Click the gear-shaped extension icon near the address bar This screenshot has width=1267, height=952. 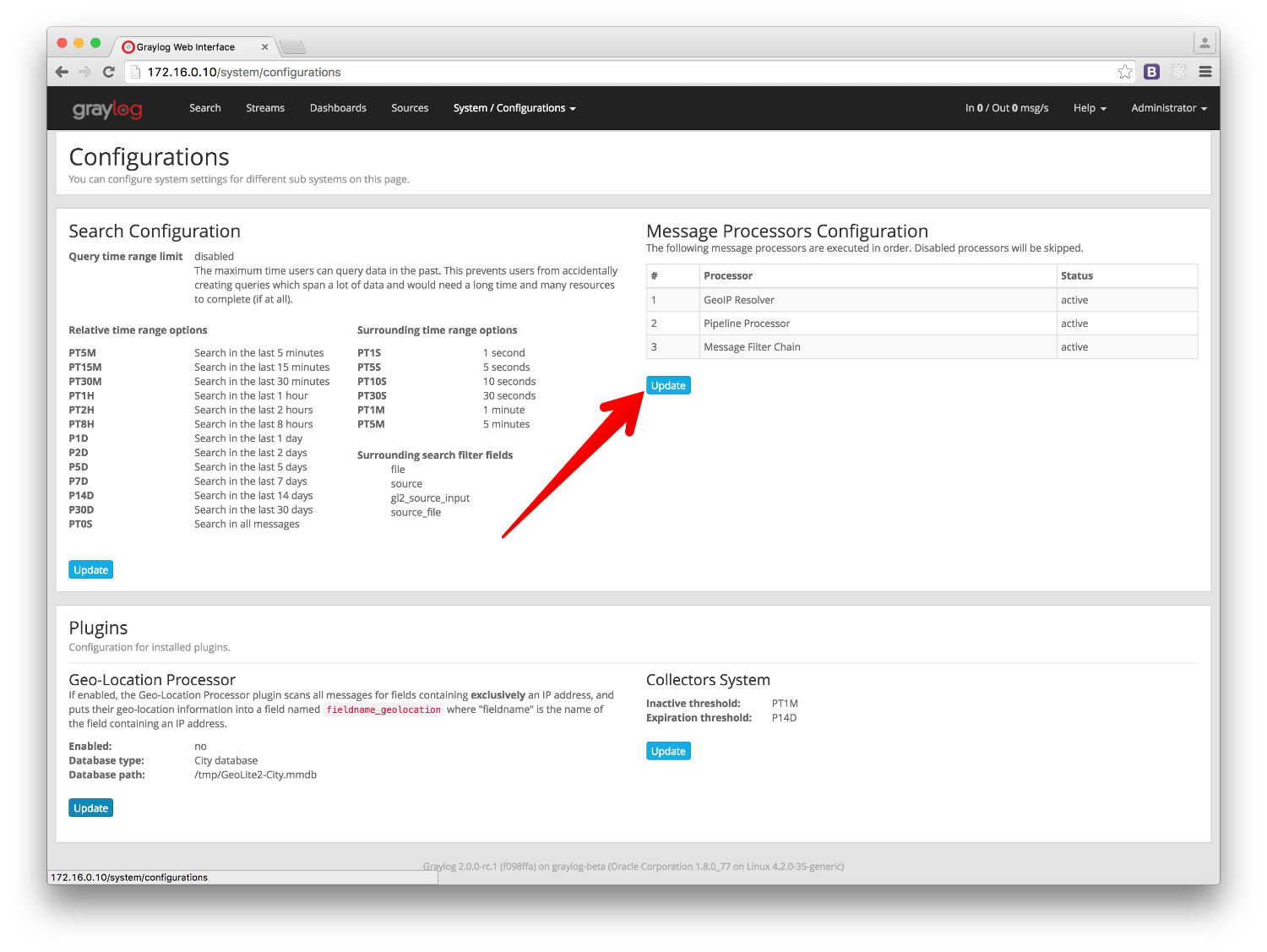pos(1178,72)
